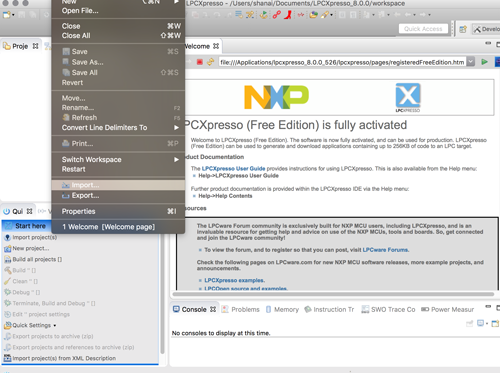Image resolution: width=500 pixels, height=373 pixels.
Task: Expand the Quick Settings dropdown
Action: point(55,326)
